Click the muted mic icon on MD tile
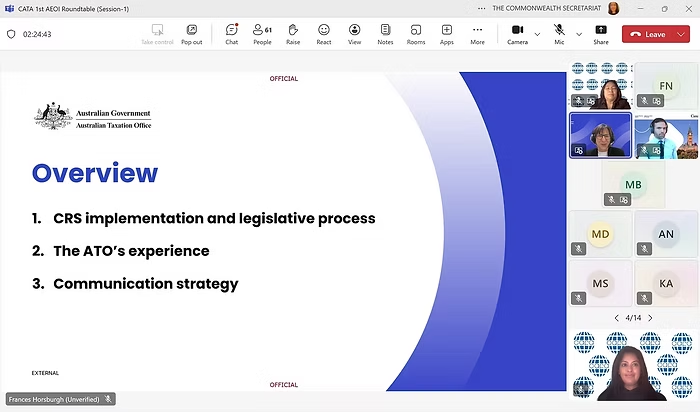 579,249
